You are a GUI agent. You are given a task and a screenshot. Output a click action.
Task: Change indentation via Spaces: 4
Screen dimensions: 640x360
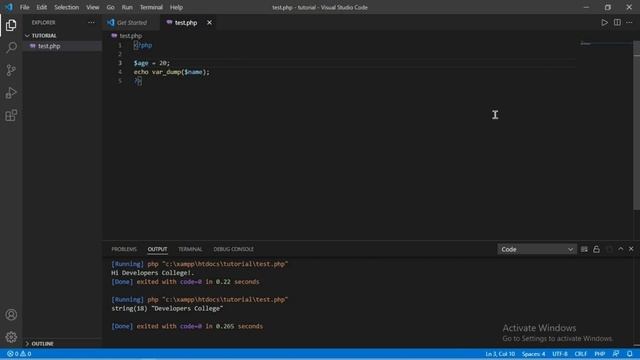[533, 354]
